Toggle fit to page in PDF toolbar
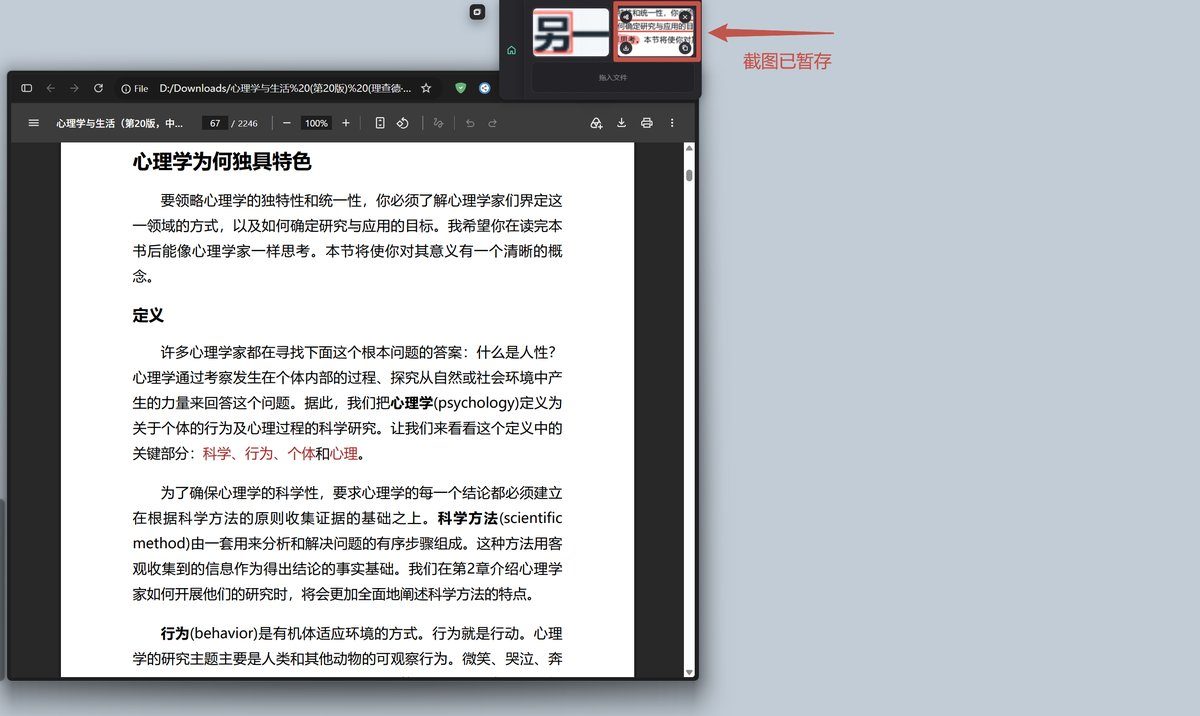This screenshot has width=1200, height=716. (x=380, y=123)
